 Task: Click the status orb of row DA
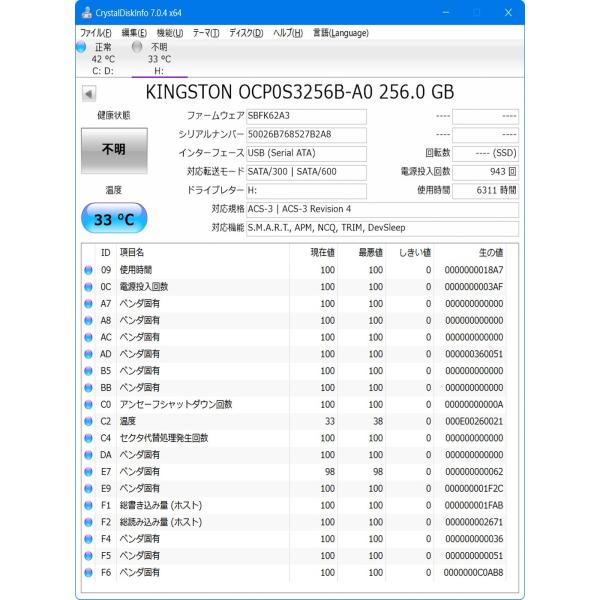[88, 455]
